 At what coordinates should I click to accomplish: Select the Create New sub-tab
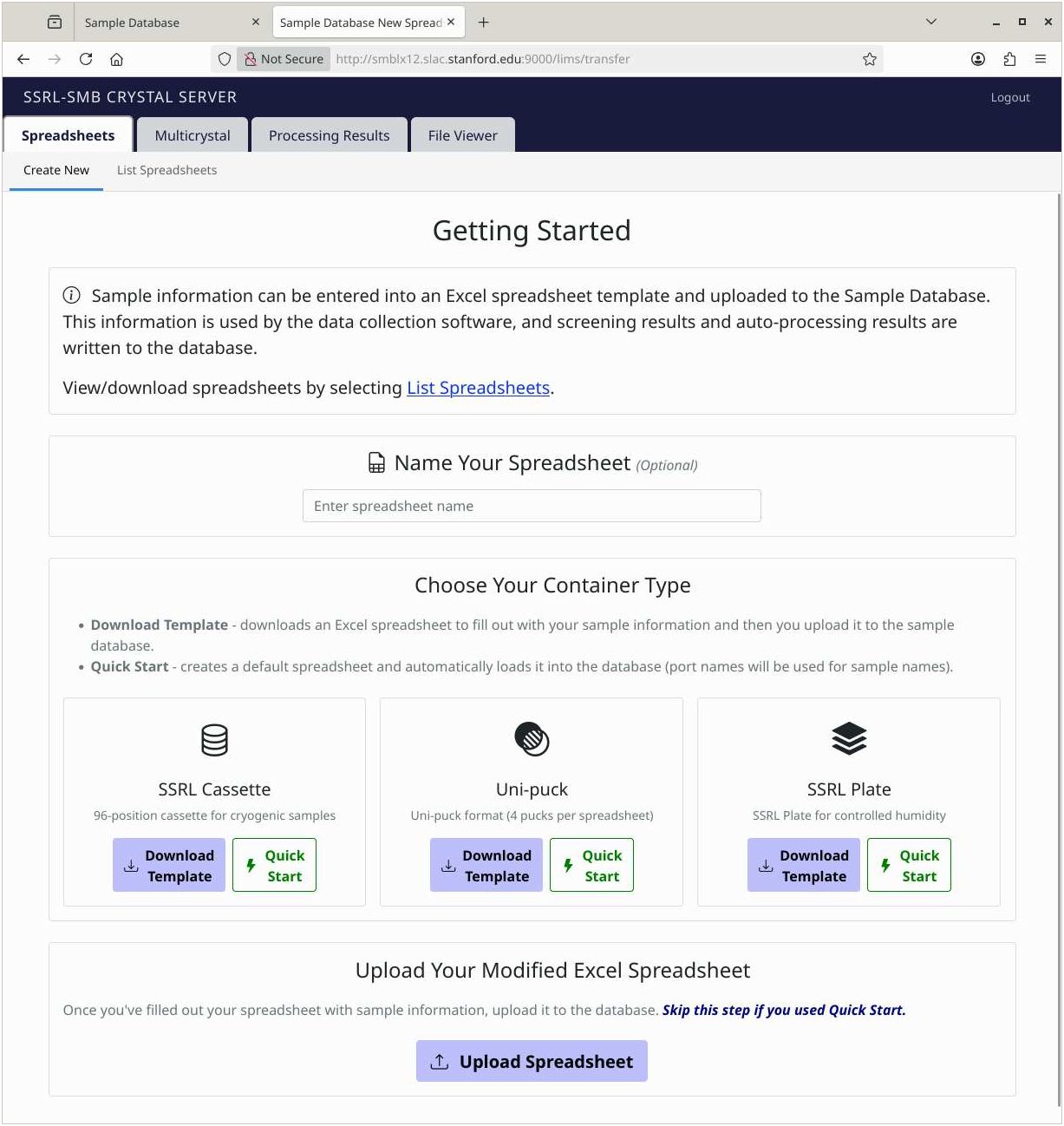tap(56, 170)
